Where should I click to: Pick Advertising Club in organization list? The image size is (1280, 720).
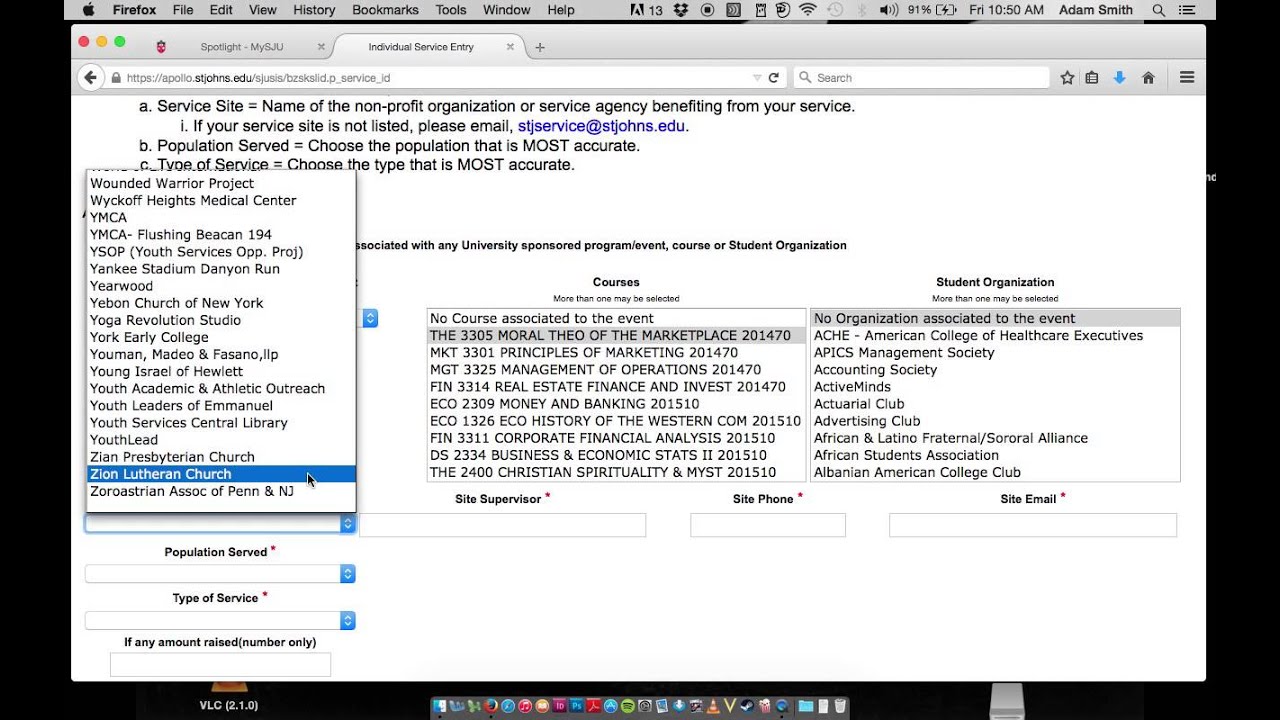[995, 421]
